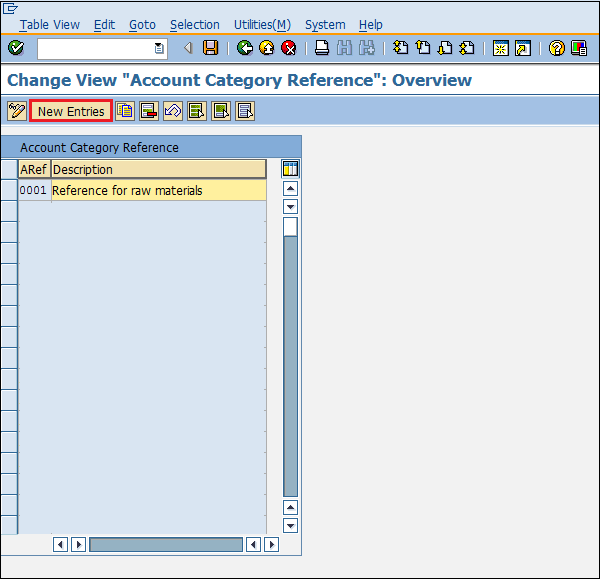
Task: Open the table column settings icon
Action: click(290, 169)
